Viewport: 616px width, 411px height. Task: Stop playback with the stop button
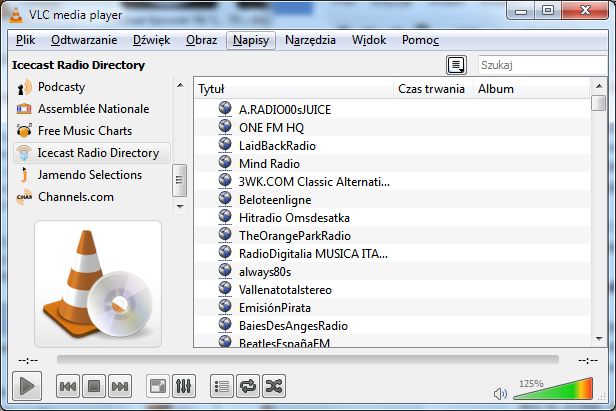94,386
